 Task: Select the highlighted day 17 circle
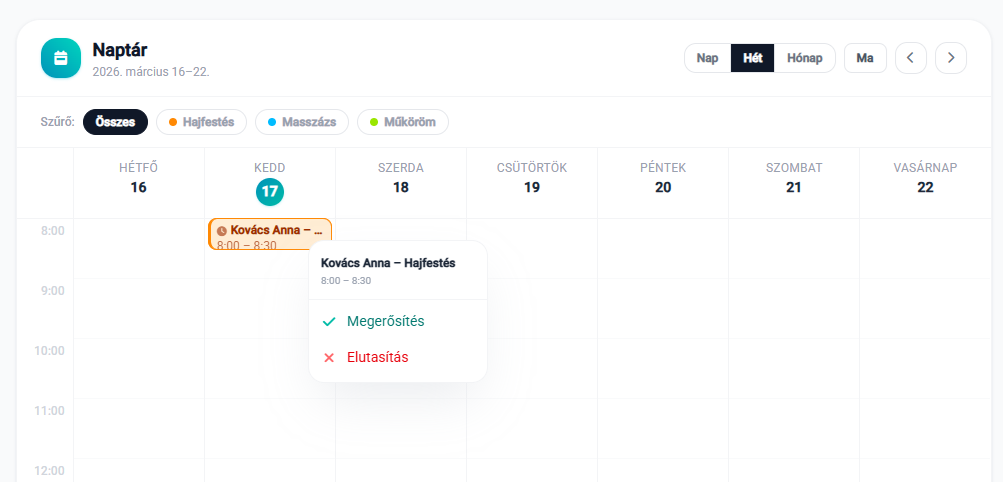(x=270, y=191)
